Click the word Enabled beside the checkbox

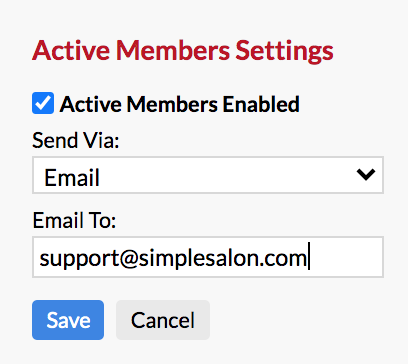coord(261,103)
